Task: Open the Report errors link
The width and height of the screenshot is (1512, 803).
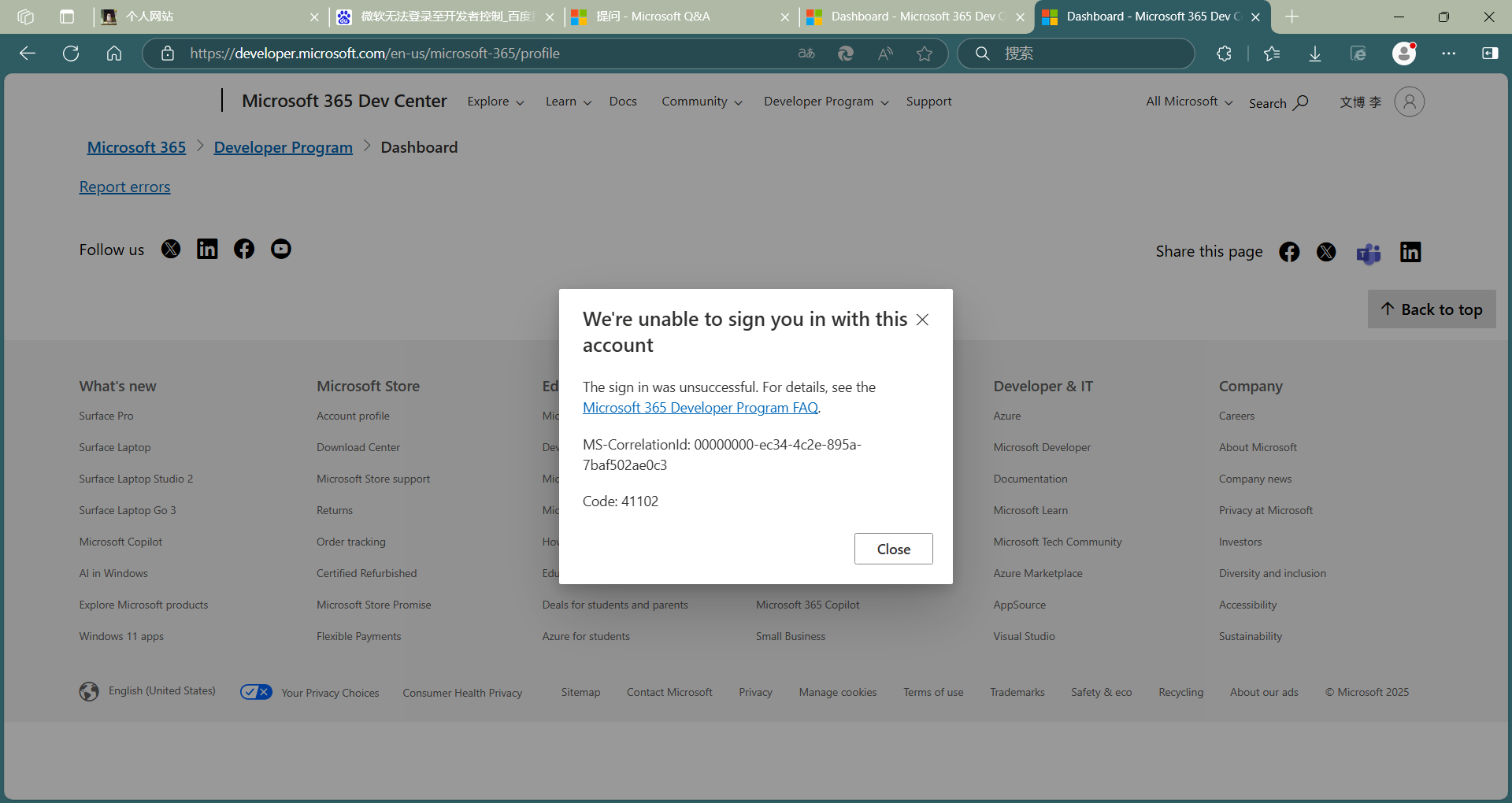Action: [x=124, y=187]
